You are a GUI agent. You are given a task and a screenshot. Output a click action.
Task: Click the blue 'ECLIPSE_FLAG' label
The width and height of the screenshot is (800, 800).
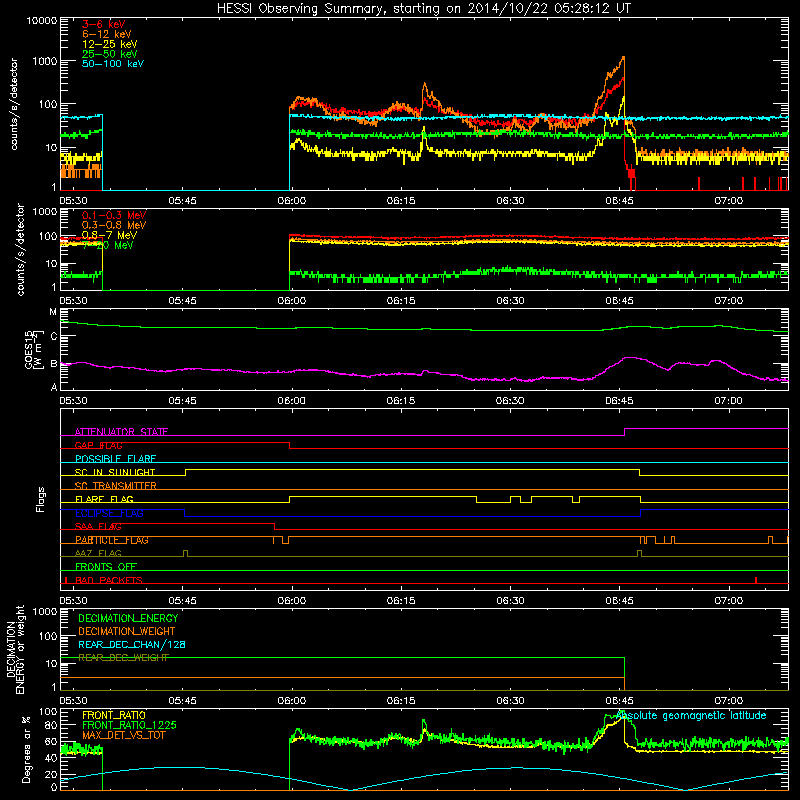click(x=109, y=513)
